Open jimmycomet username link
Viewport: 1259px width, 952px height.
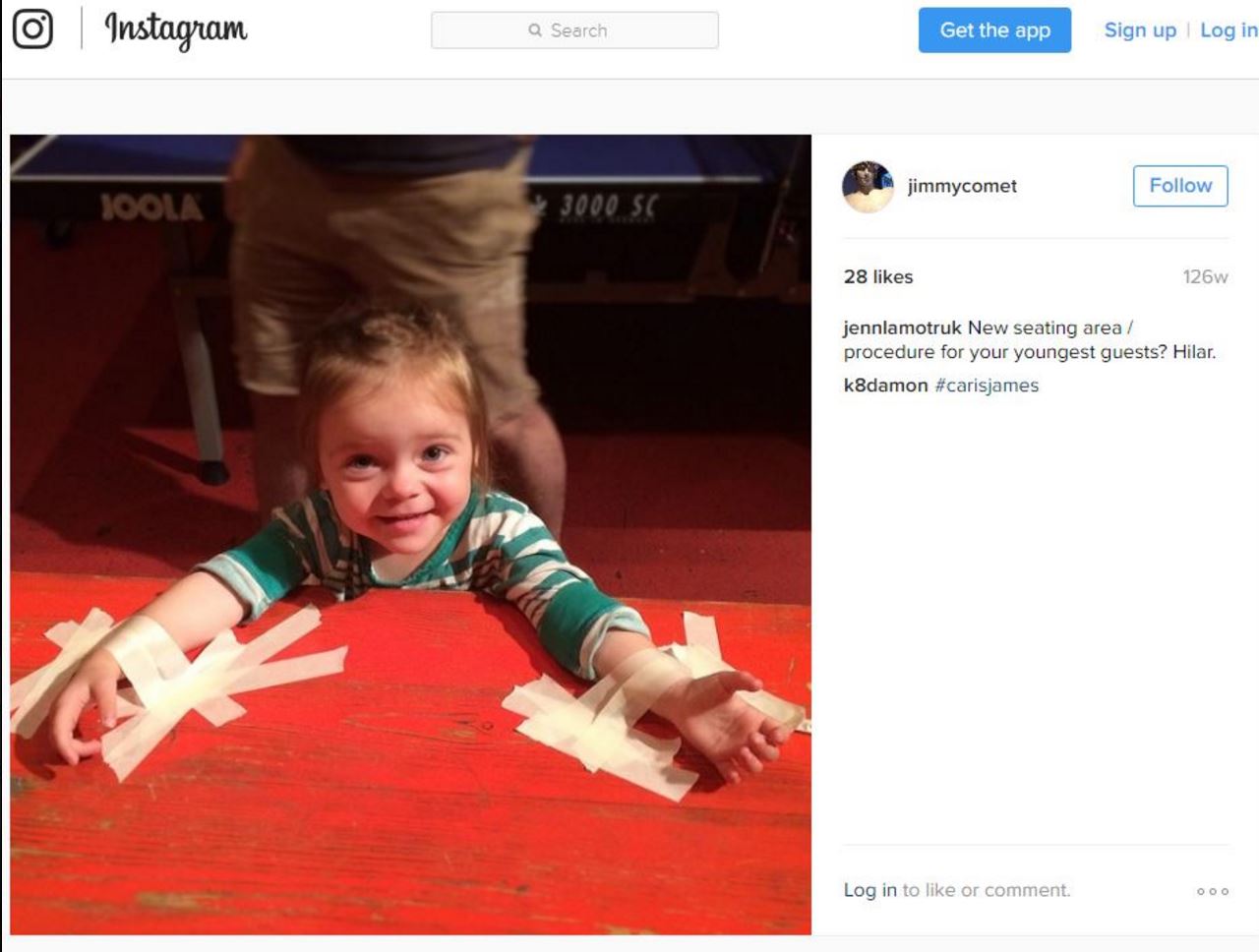click(962, 186)
